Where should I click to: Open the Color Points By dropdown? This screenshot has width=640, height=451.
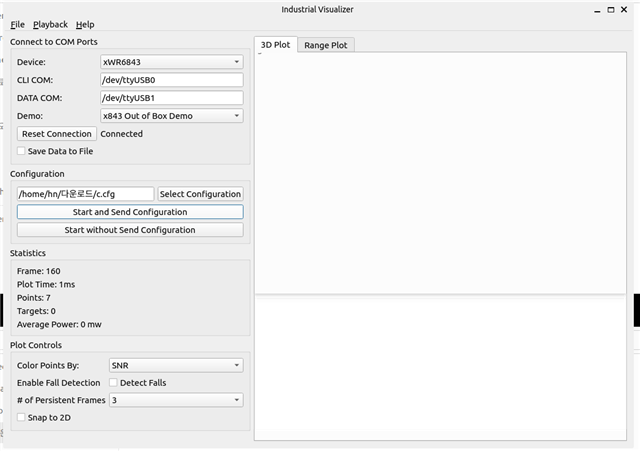point(176,365)
